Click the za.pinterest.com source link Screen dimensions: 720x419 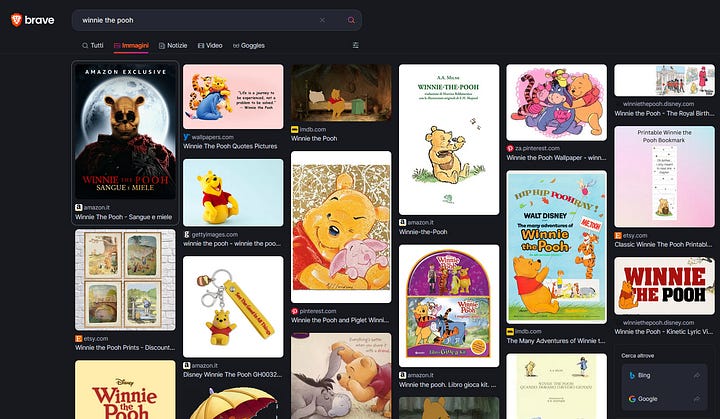(x=537, y=148)
